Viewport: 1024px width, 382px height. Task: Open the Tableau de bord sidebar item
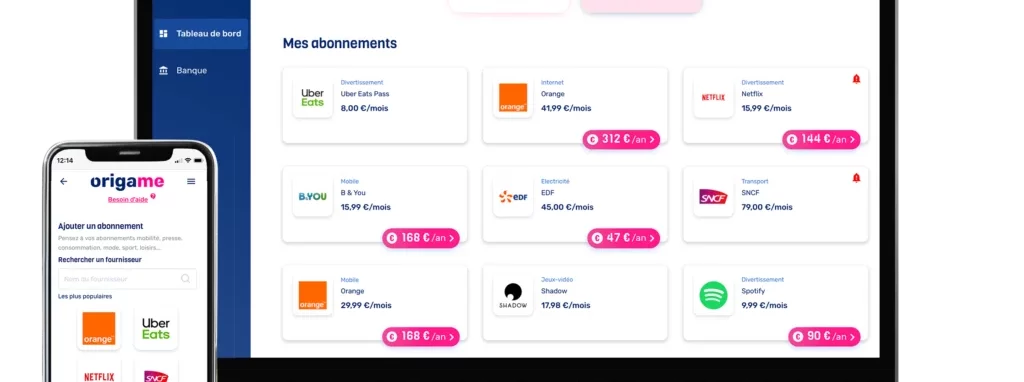pyautogui.click(x=200, y=34)
